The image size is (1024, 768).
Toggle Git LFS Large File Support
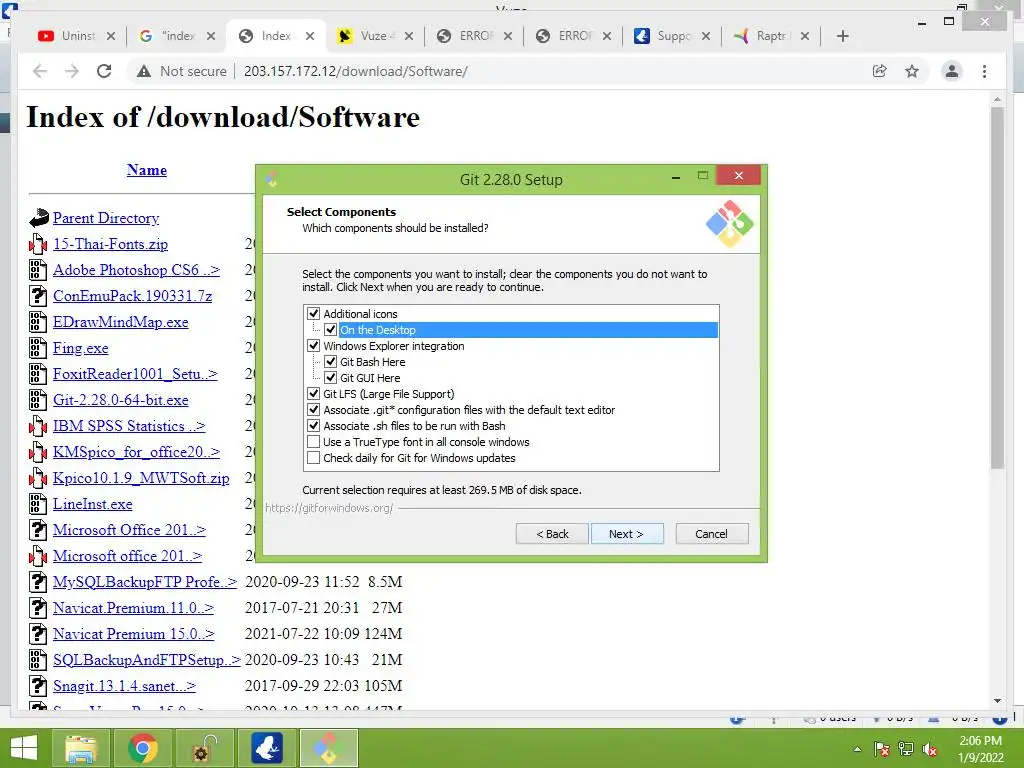pyautogui.click(x=313, y=394)
